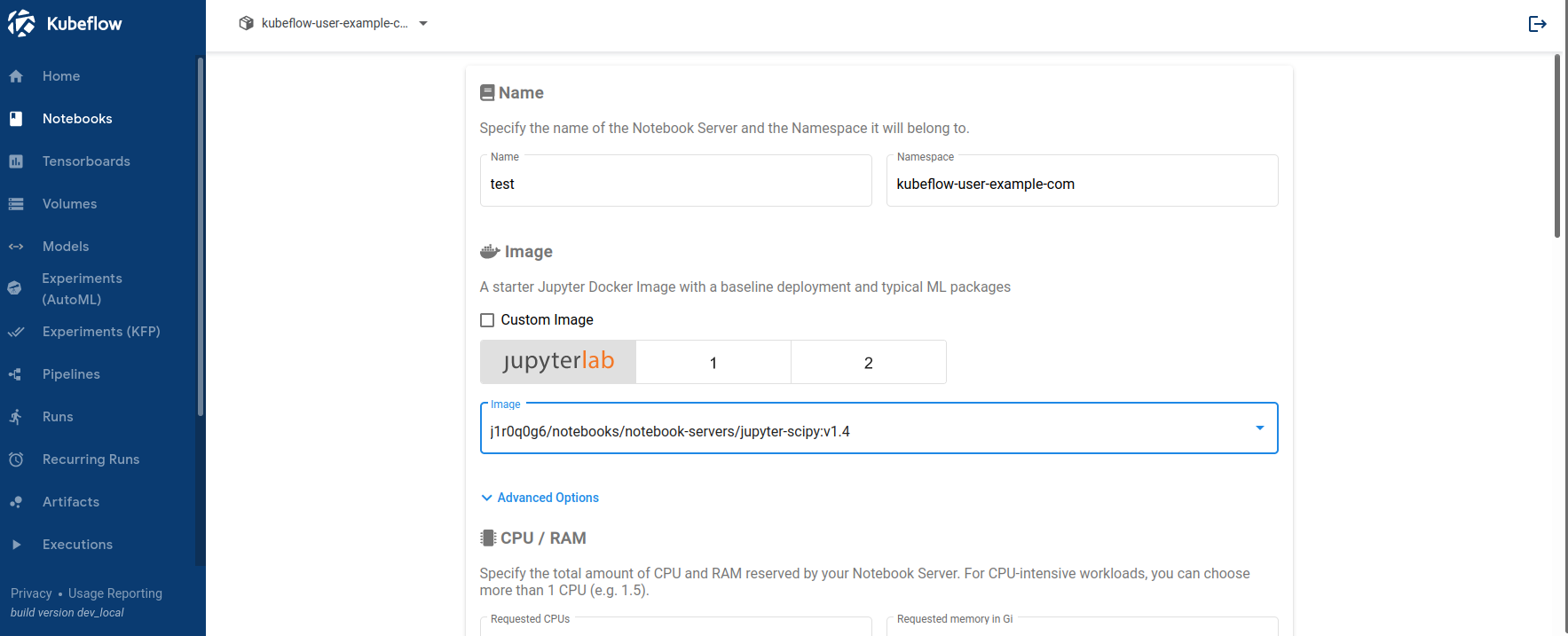The width and height of the screenshot is (1568, 636).
Task: Open Volumes in the sidebar
Action: (x=69, y=204)
